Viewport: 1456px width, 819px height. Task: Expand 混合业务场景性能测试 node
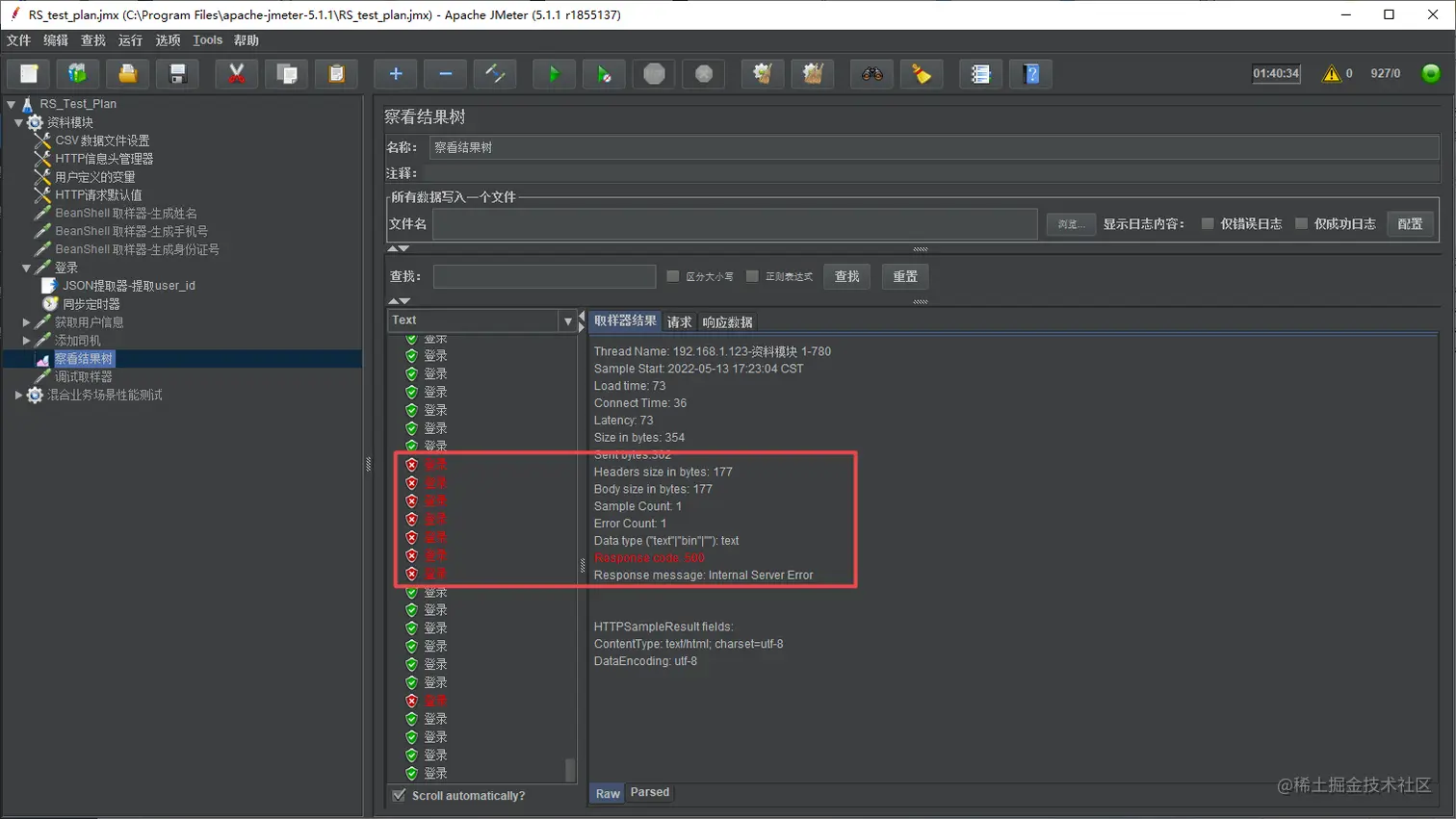point(18,395)
